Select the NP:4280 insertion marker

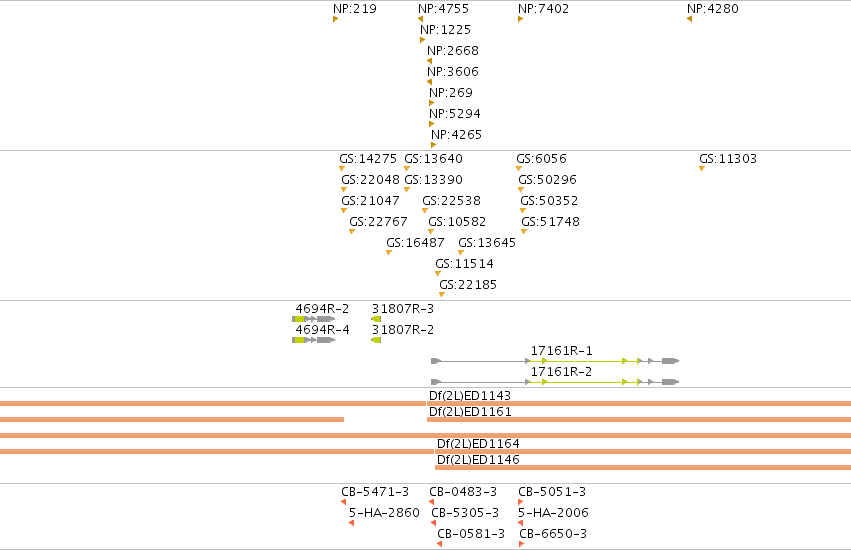(689, 19)
